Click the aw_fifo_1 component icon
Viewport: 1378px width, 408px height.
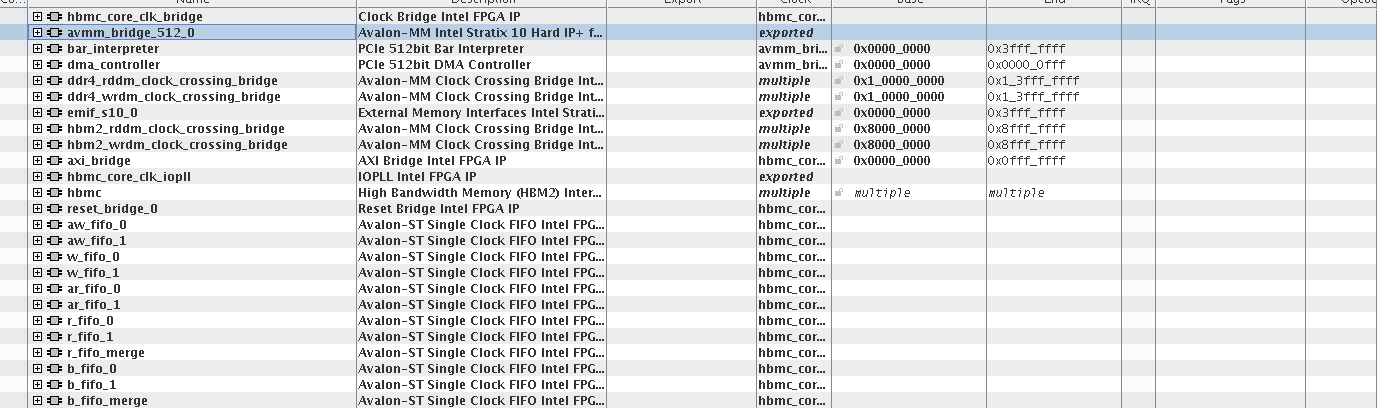click(54, 241)
